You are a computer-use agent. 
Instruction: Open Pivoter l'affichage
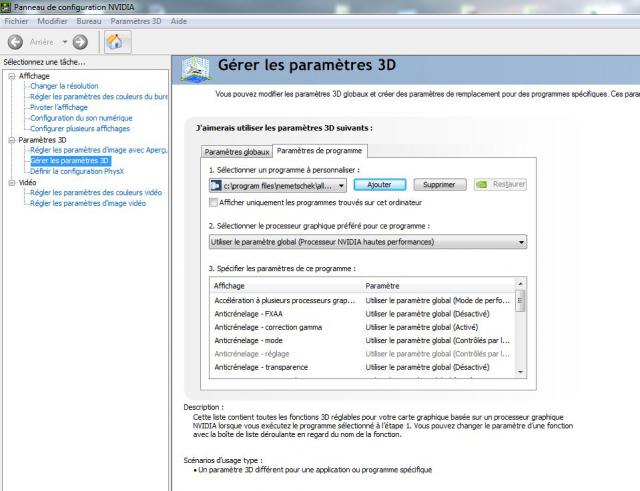pos(59,107)
